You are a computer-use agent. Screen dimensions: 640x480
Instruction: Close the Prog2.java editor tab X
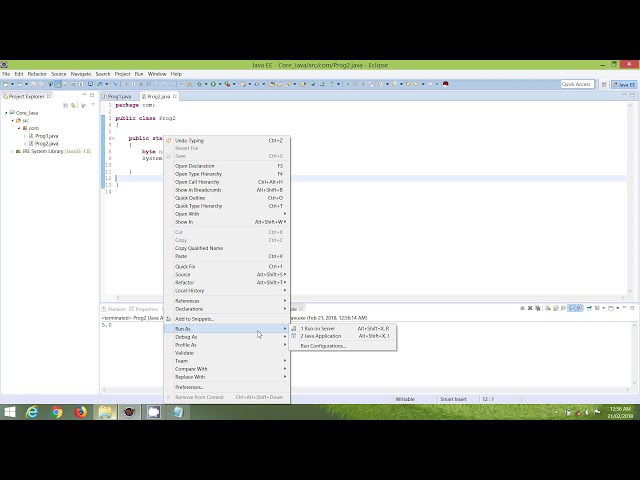pyautogui.click(x=175, y=96)
